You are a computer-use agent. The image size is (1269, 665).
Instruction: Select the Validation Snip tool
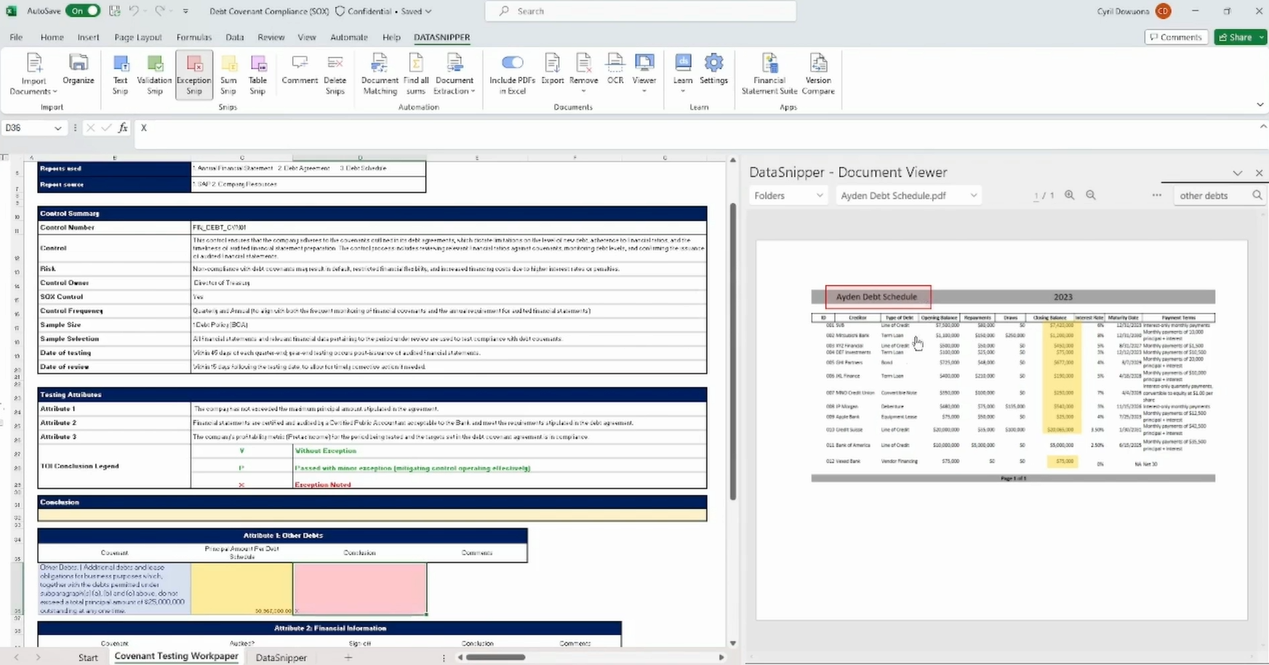[x=153, y=75]
